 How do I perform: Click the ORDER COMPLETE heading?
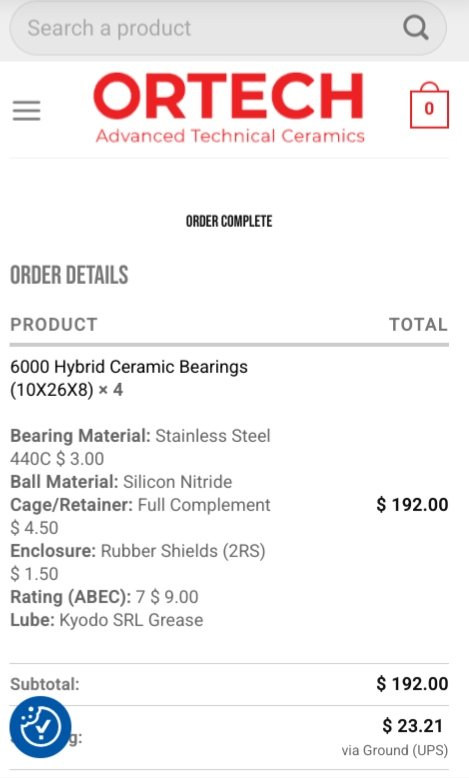pyautogui.click(x=229, y=221)
